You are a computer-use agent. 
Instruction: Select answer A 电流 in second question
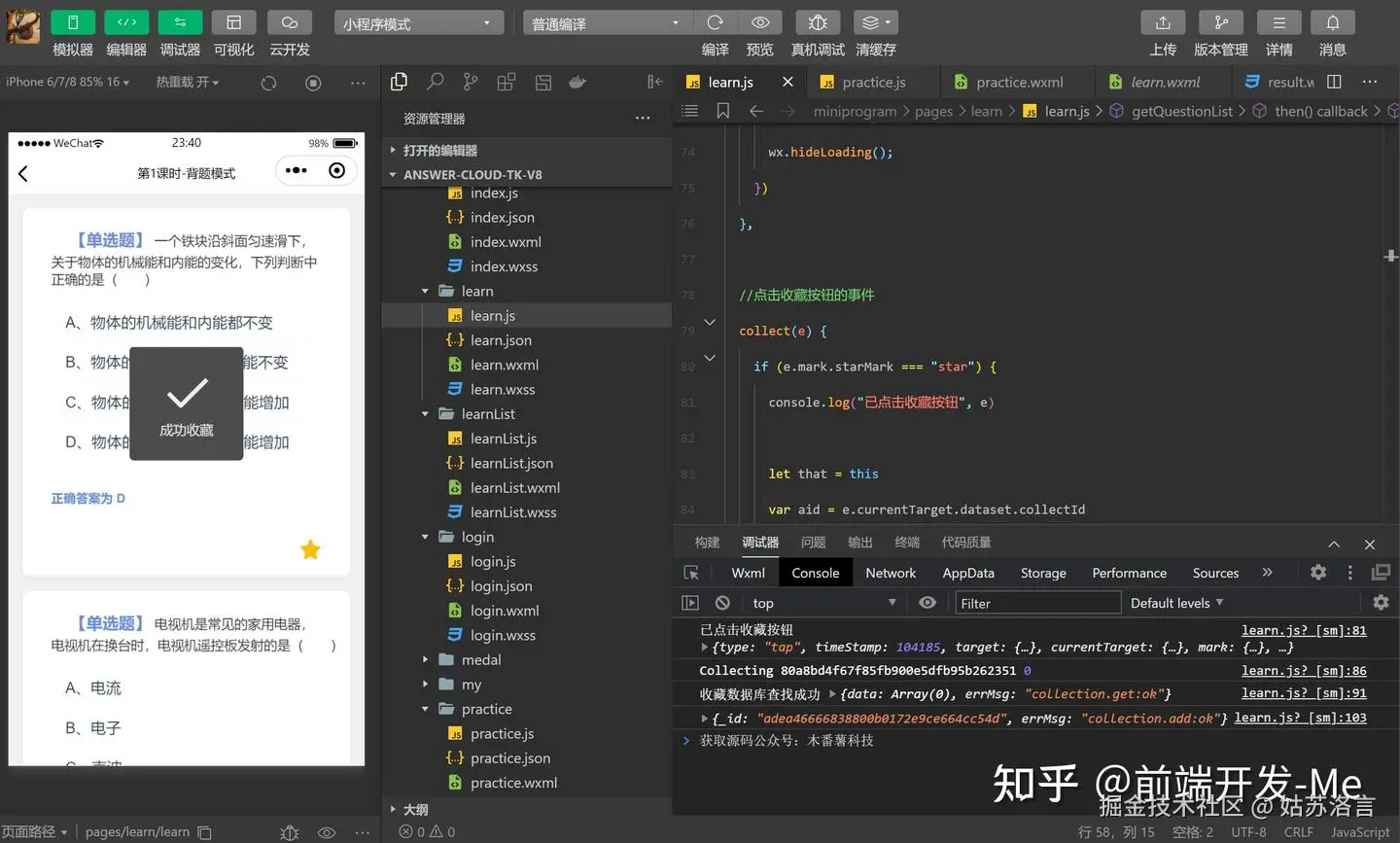(93, 688)
